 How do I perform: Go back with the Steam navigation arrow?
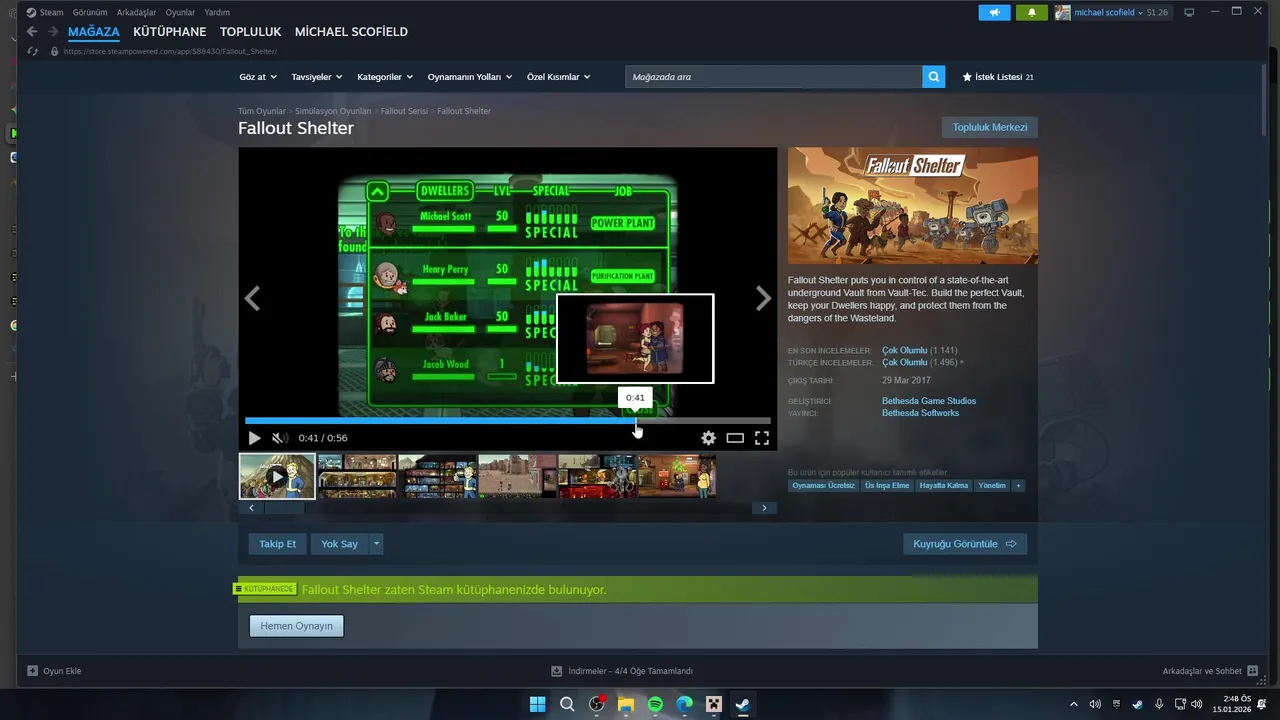tap(32, 32)
